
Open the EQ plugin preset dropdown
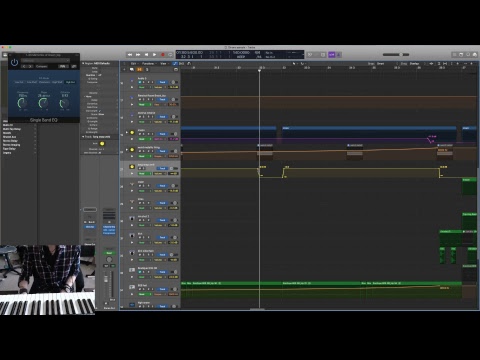(x=45, y=60)
